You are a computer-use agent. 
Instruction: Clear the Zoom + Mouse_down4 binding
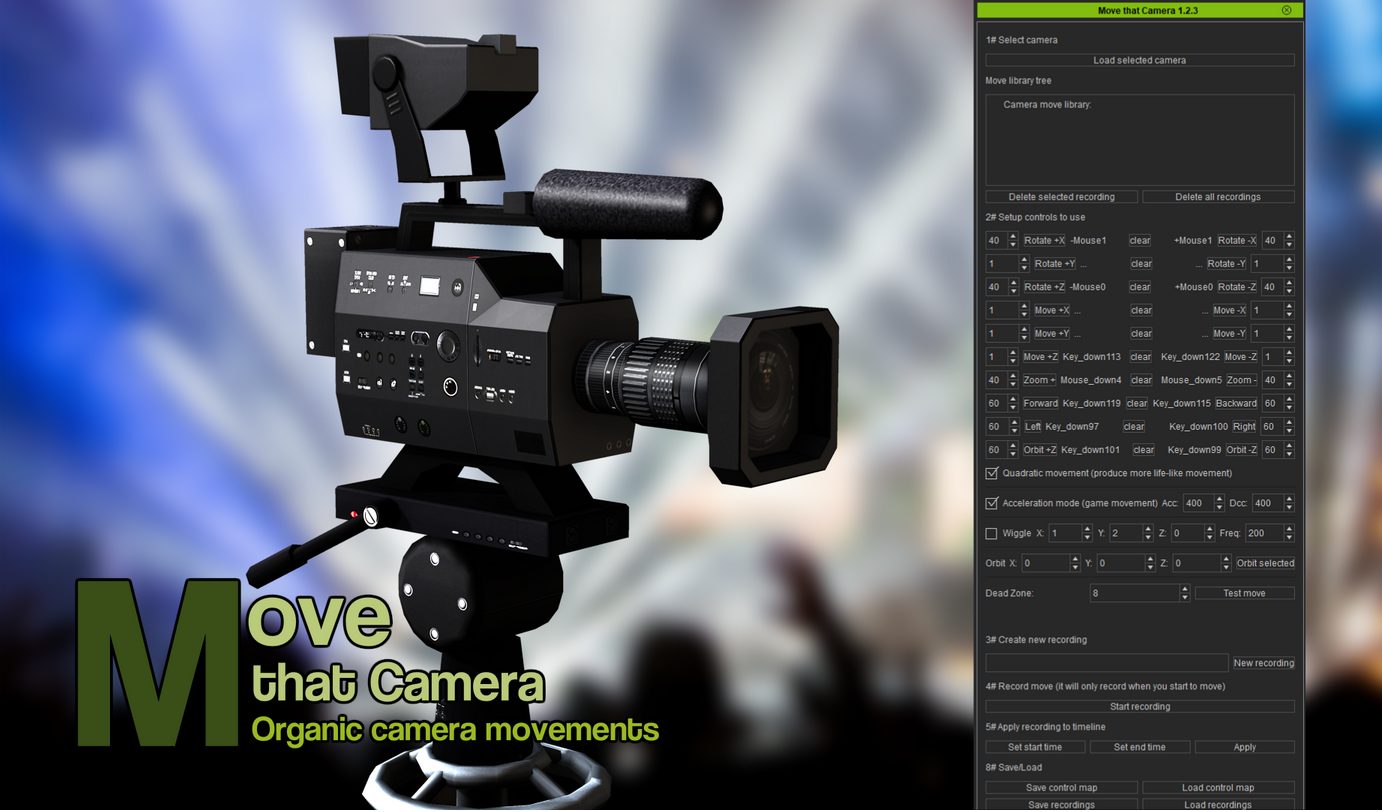click(1141, 380)
